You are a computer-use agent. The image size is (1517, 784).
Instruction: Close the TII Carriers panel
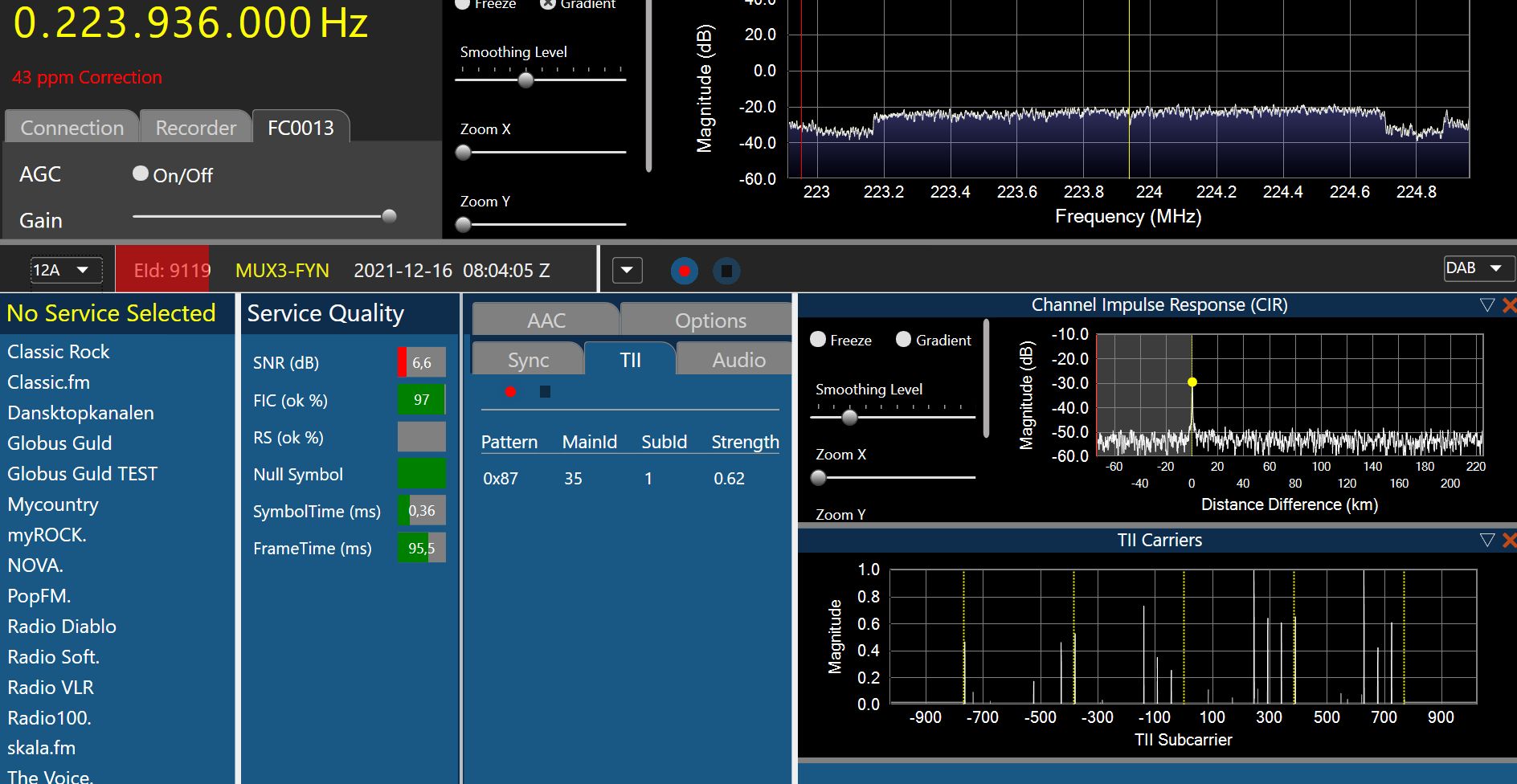pyautogui.click(x=1509, y=541)
